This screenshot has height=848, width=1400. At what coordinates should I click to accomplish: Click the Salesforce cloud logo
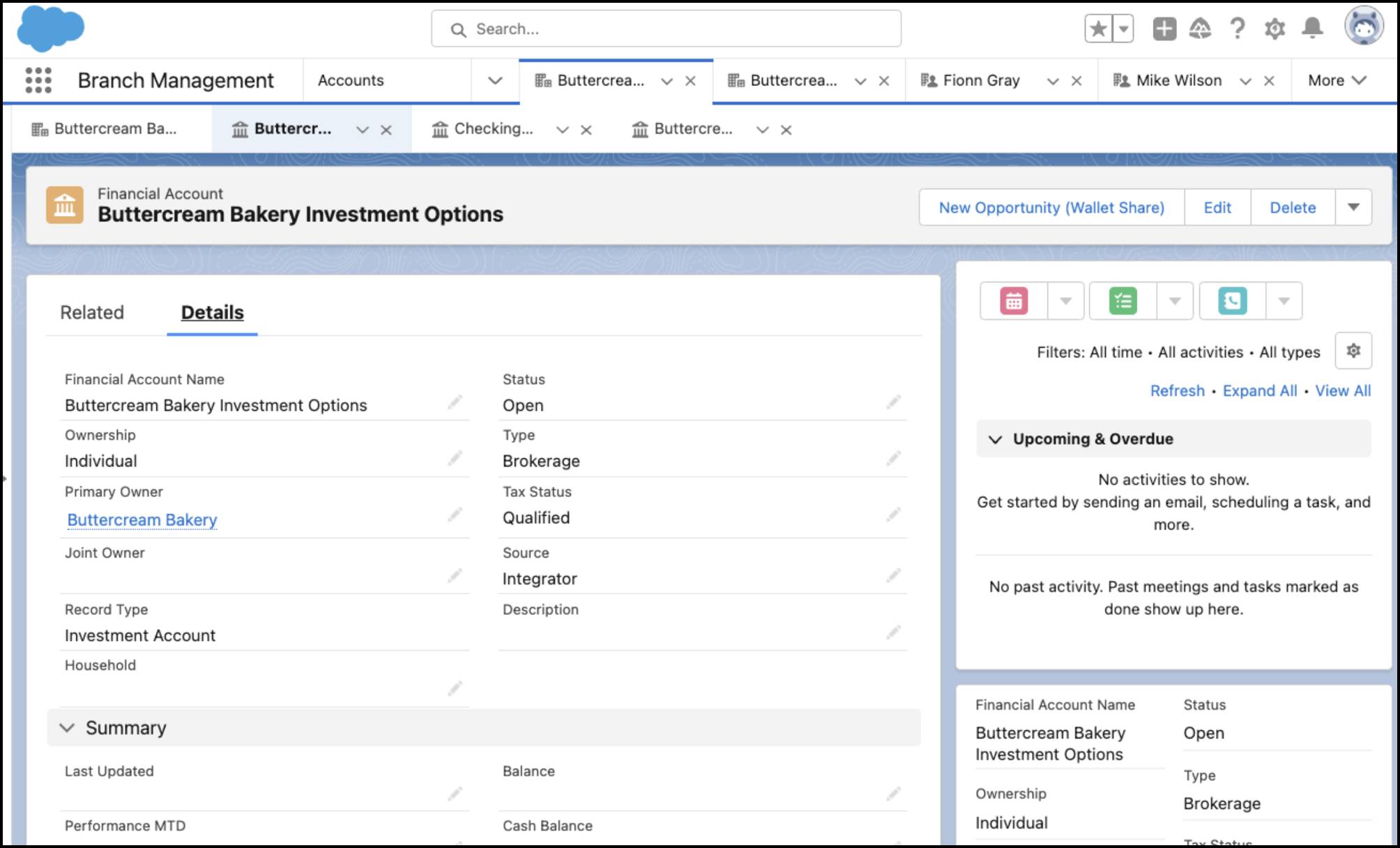pos(51,29)
